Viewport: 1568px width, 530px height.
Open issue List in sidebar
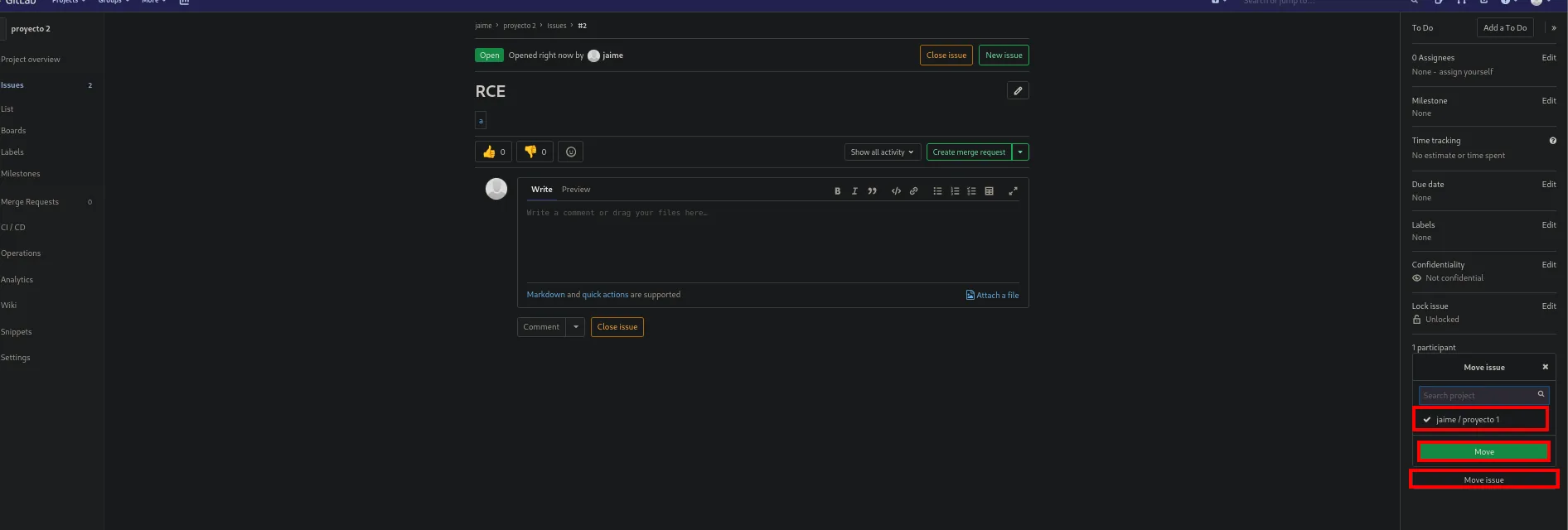point(7,109)
